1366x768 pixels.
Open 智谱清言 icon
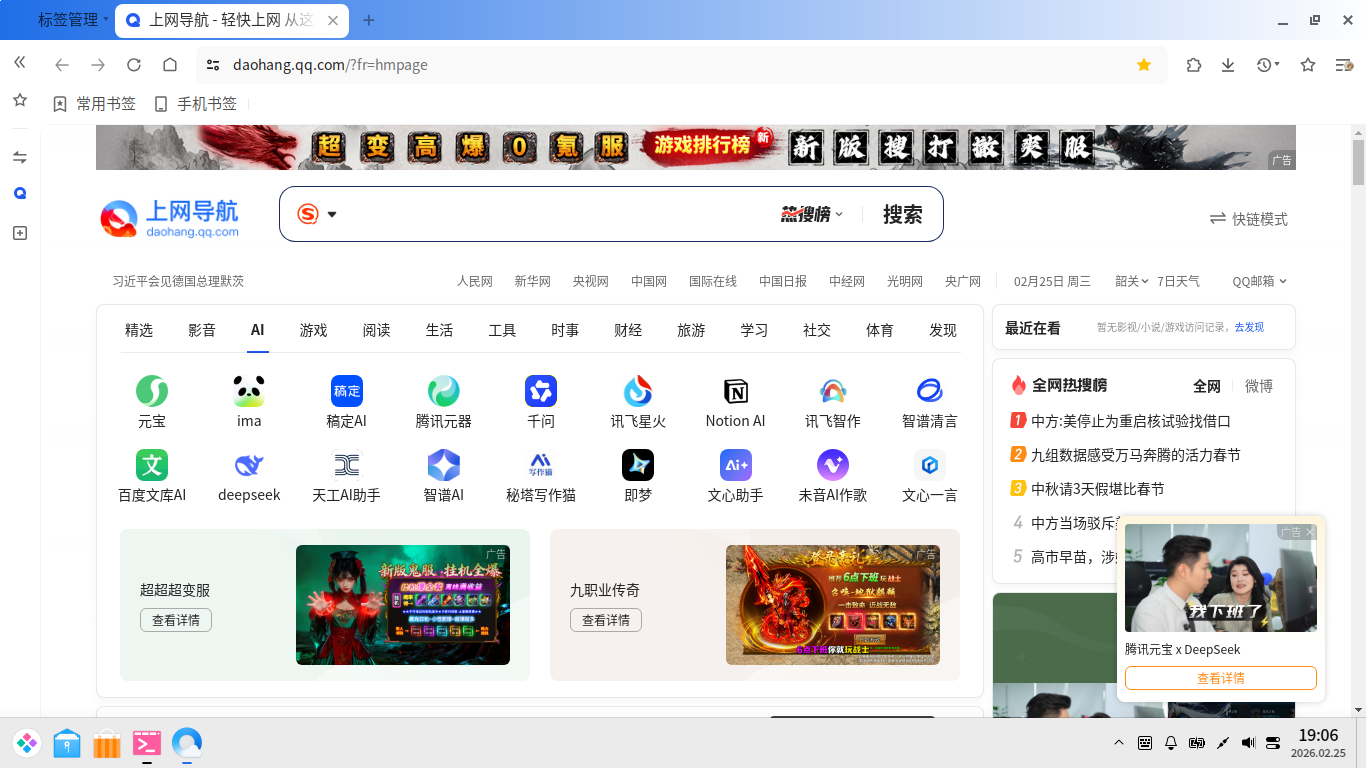pyautogui.click(x=929, y=391)
